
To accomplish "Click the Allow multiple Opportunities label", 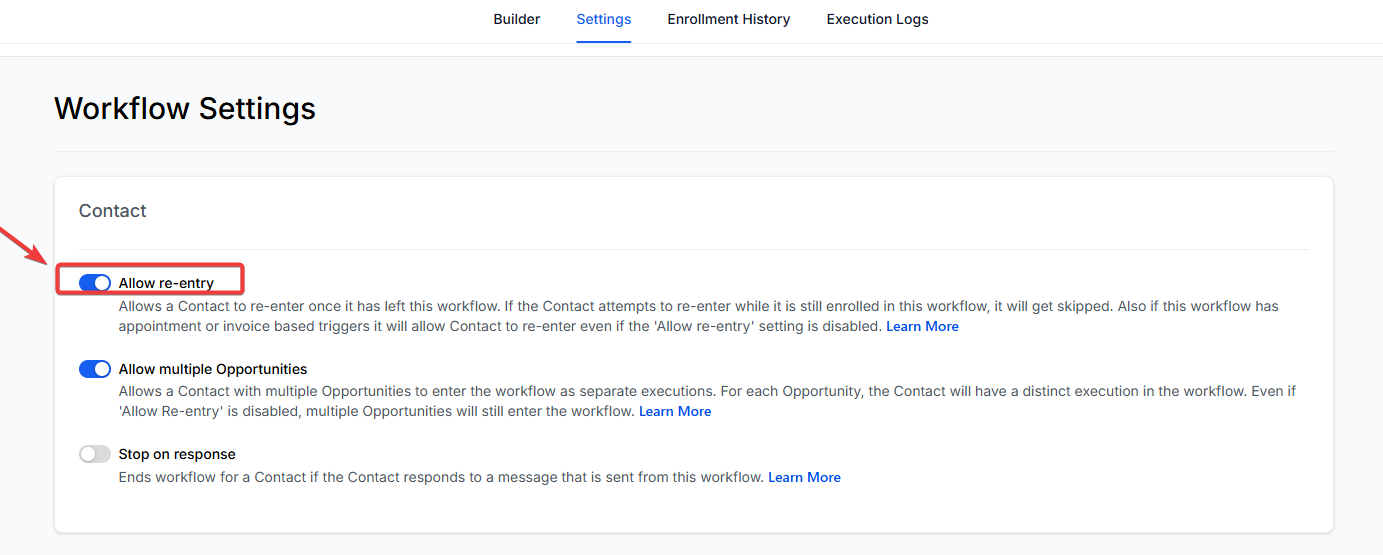I will (212, 369).
